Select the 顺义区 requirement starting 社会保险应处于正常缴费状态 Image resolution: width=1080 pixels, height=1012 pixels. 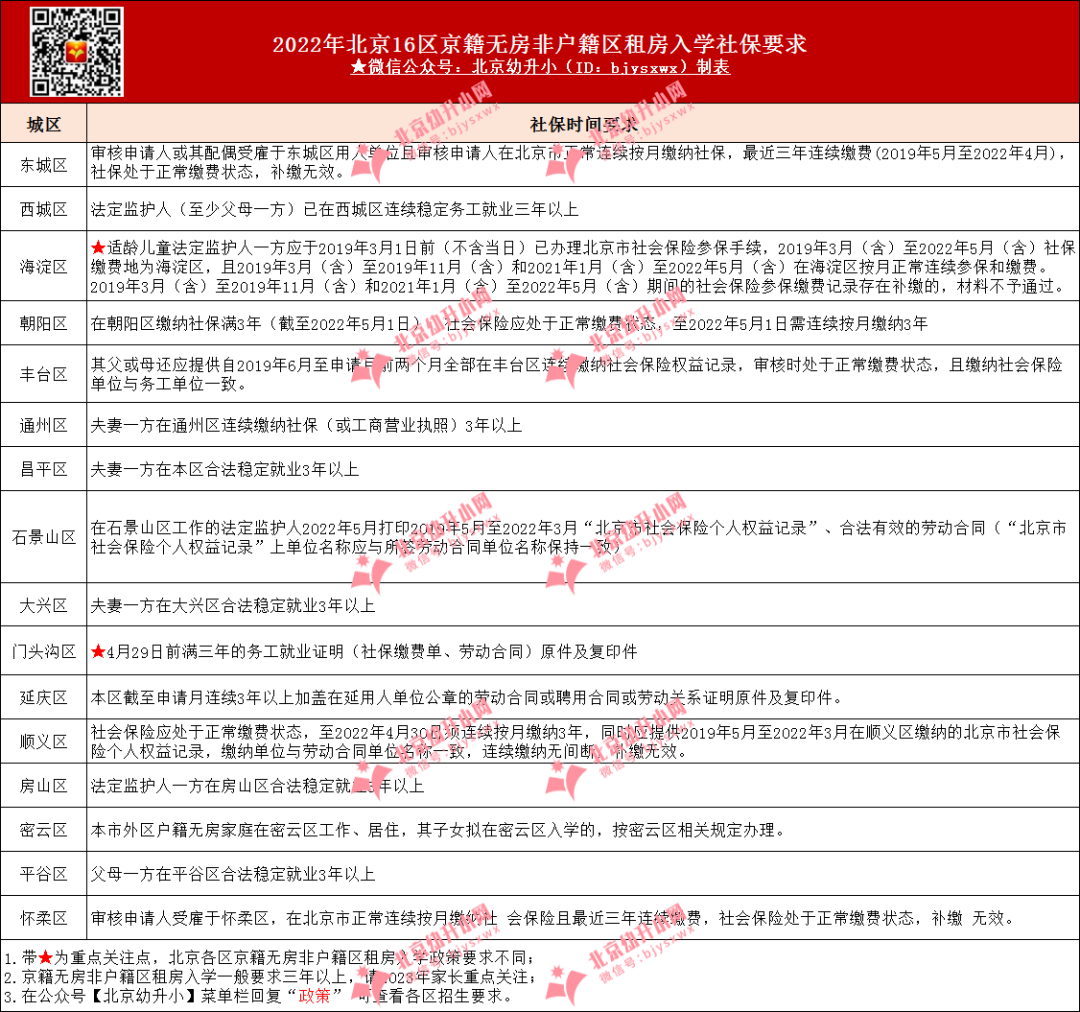click(576, 741)
